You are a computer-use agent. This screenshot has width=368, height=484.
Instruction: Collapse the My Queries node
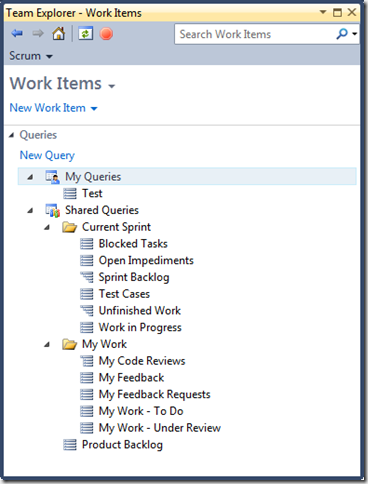tap(30, 177)
